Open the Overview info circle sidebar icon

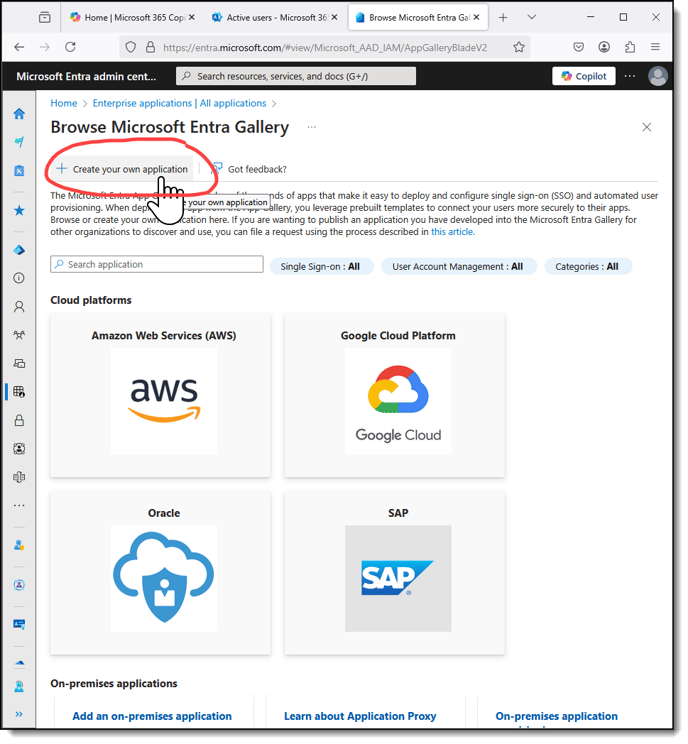(19, 279)
